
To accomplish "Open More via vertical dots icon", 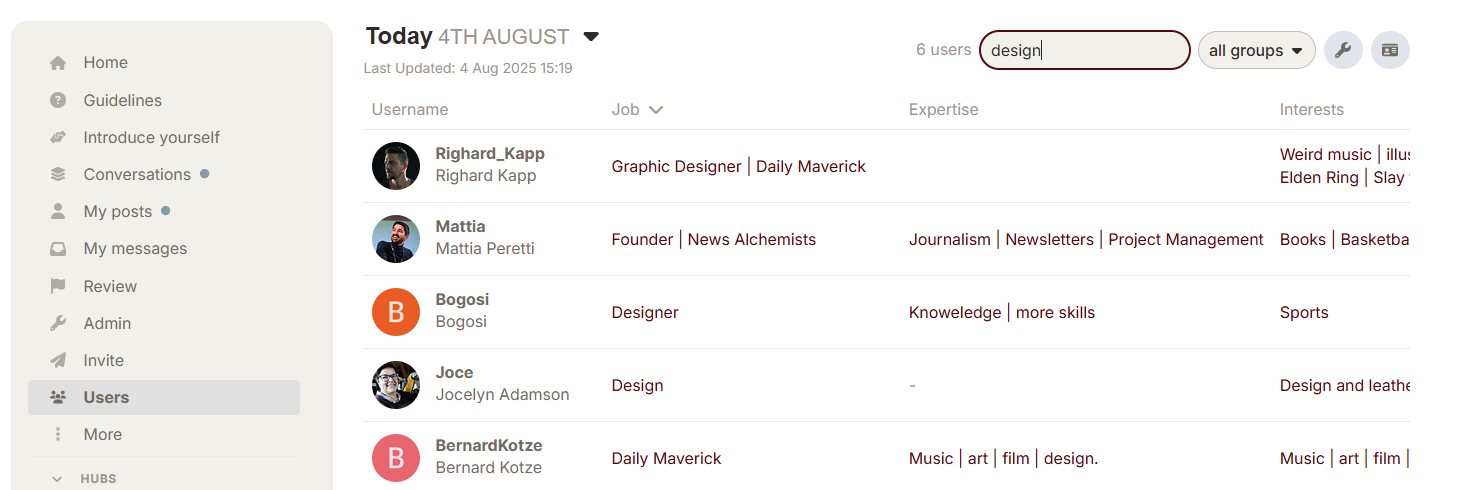I will (58, 434).
